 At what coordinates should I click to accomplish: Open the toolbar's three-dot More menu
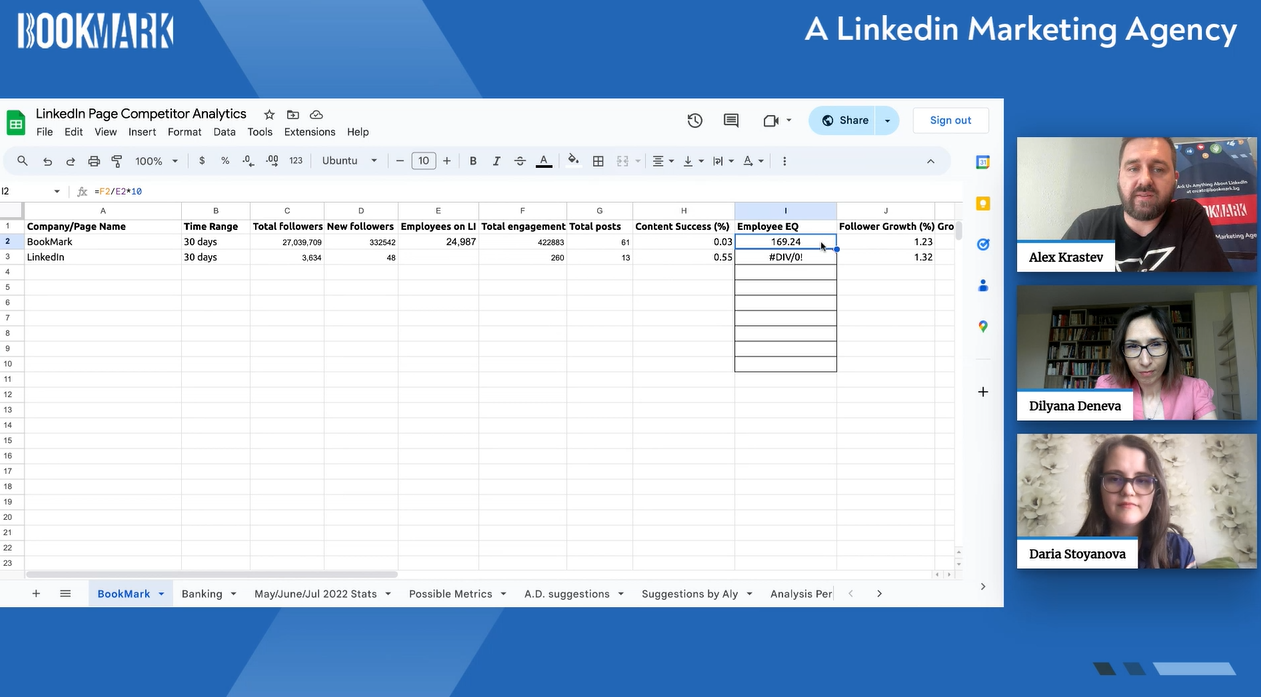784,161
